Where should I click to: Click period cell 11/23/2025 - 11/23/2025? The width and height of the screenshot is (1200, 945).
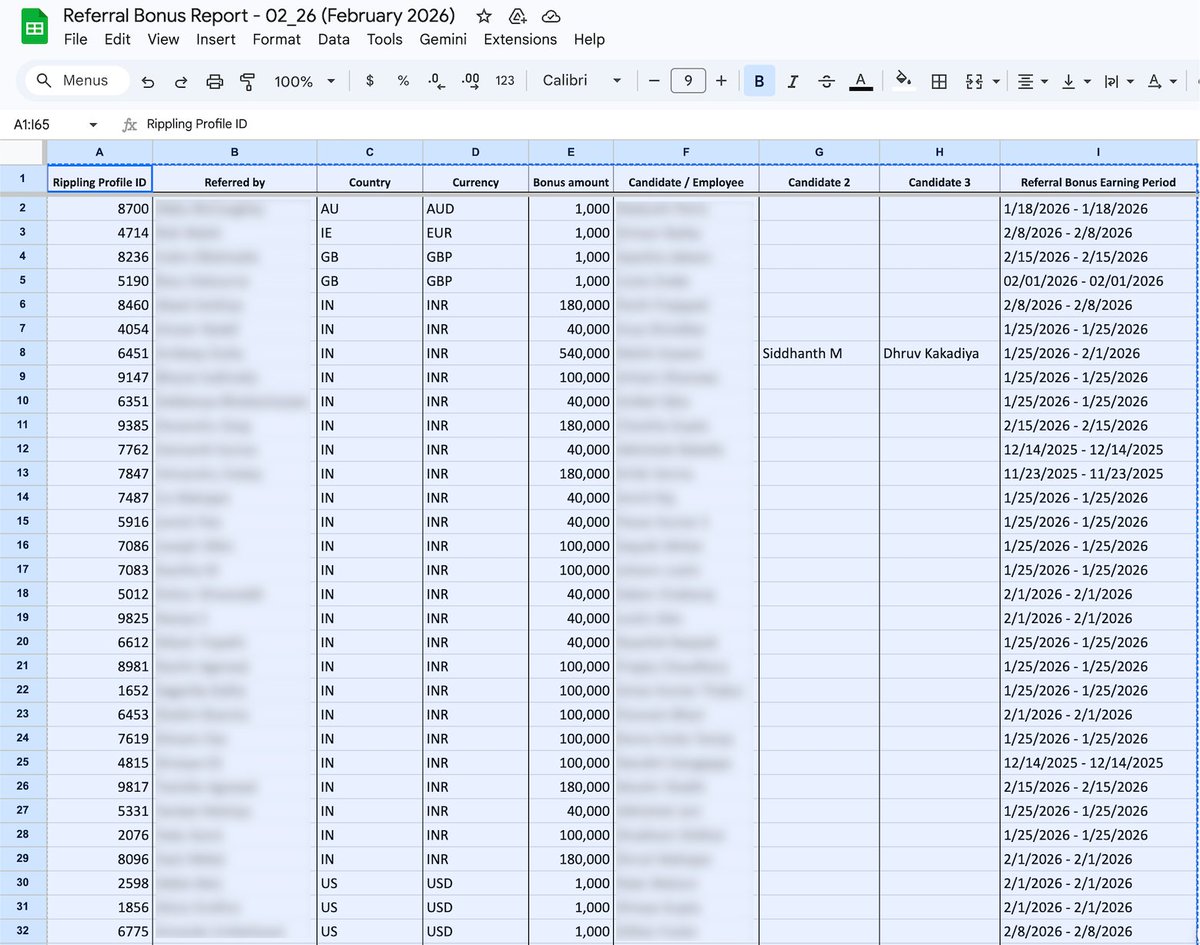1098,473
